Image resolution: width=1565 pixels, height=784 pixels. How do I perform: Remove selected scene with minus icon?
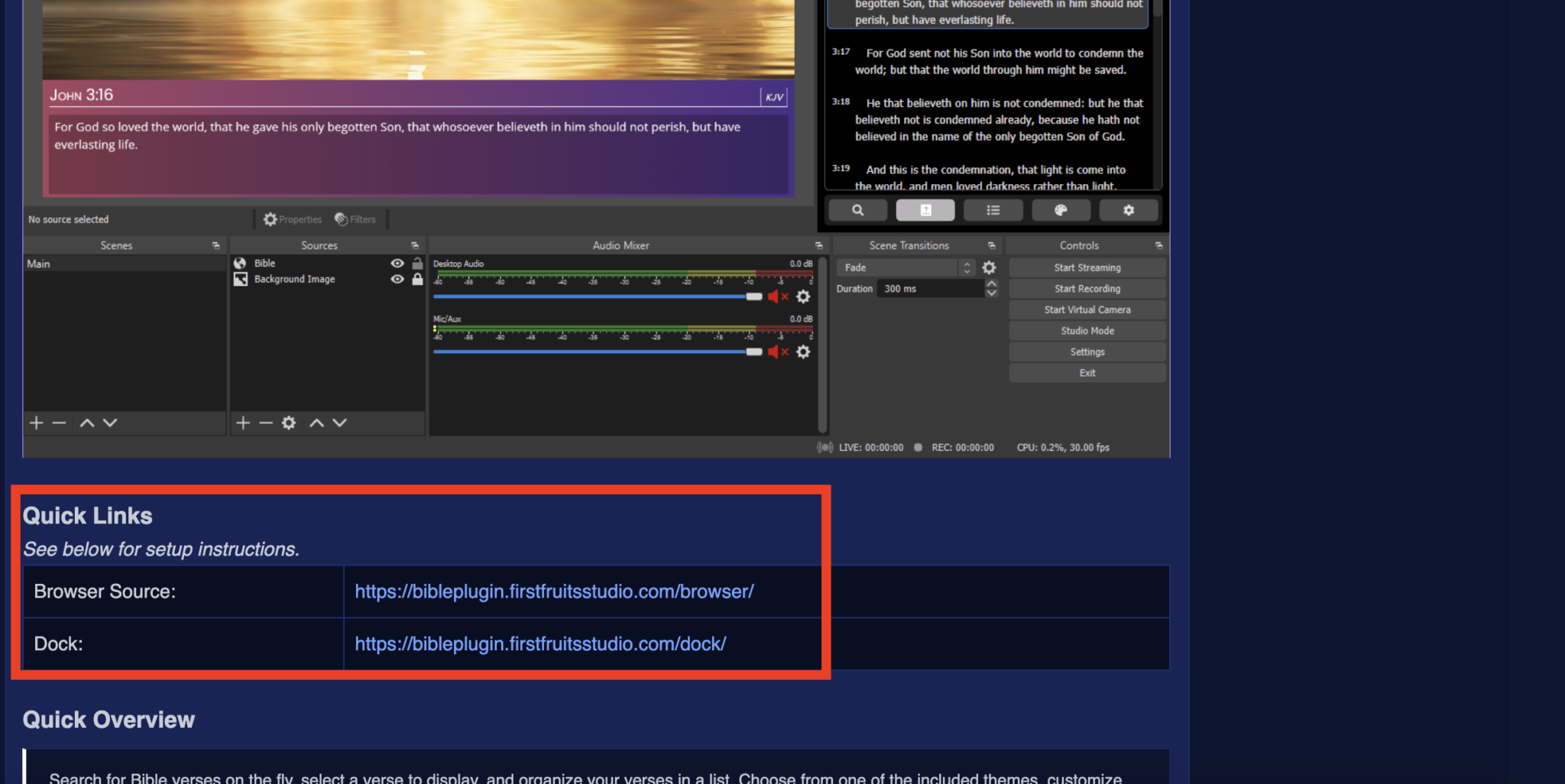click(60, 423)
